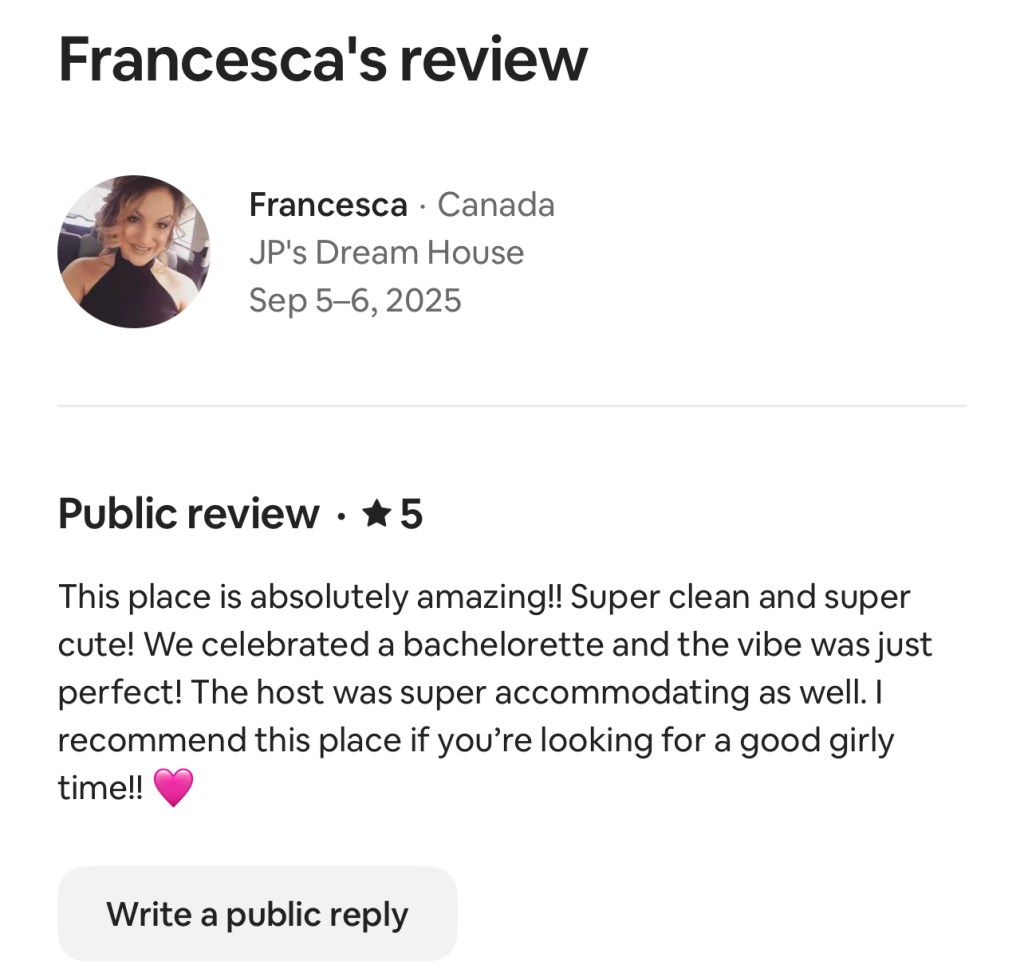The height and width of the screenshot is (976, 1024).
Task: Click the rating number 5
Action: [412, 514]
